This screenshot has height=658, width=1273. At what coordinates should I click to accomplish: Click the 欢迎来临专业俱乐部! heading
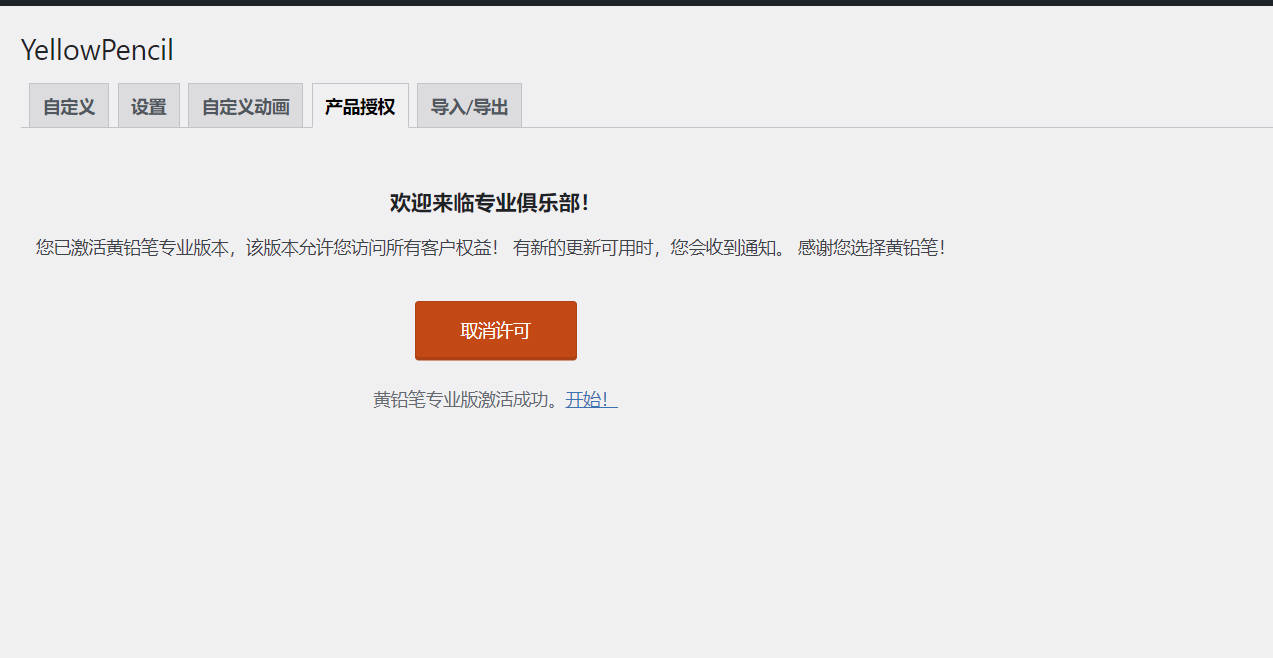pos(489,203)
